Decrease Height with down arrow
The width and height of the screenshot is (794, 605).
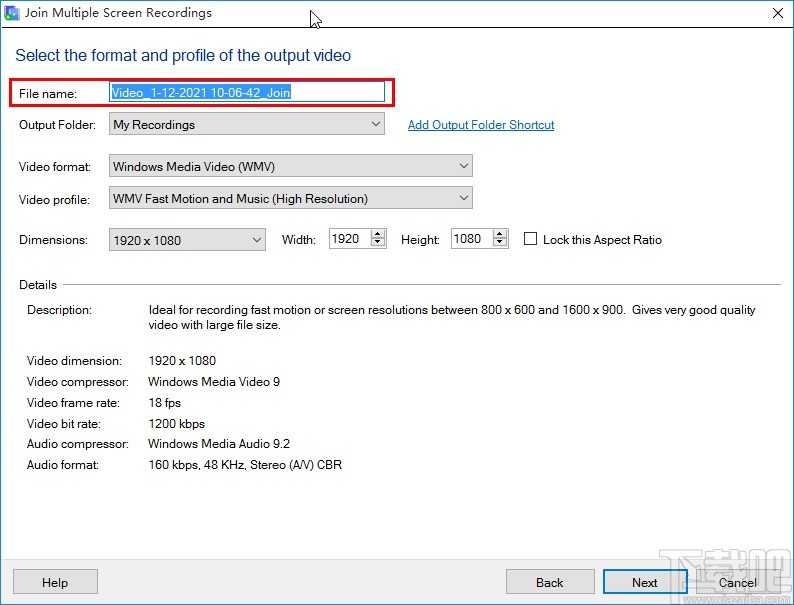click(500, 243)
